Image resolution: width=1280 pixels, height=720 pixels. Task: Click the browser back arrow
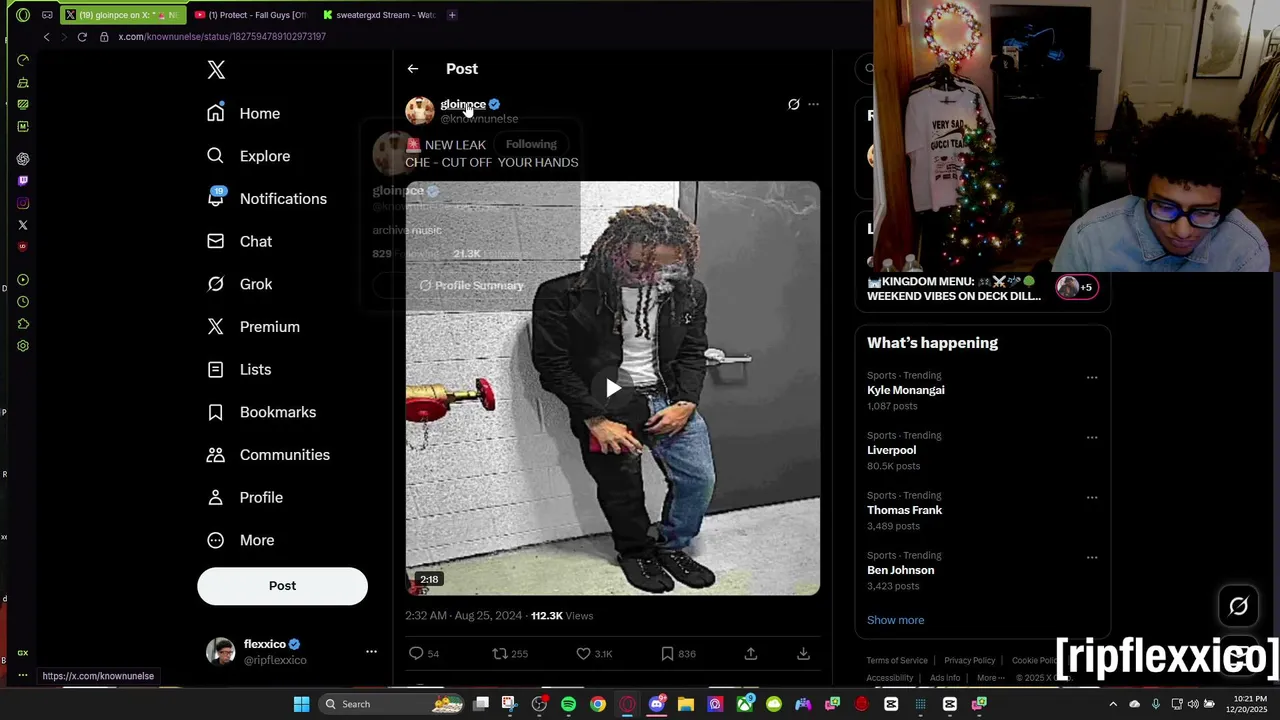point(46,37)
